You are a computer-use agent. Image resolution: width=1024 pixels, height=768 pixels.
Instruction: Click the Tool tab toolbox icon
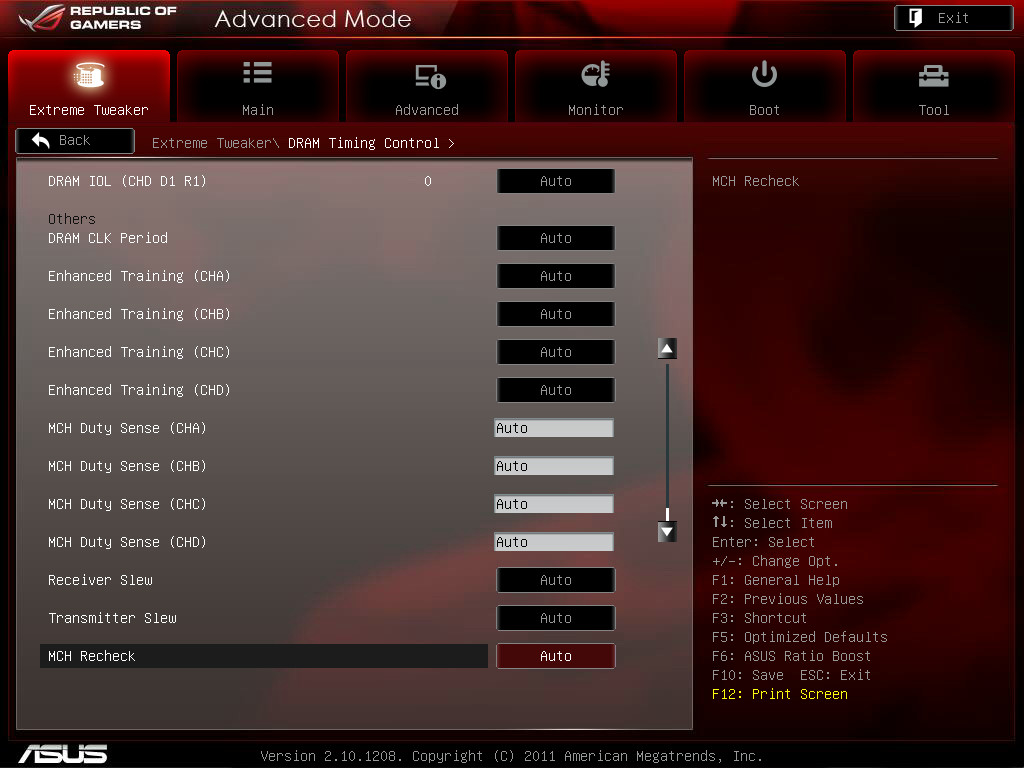click(933, 76)
